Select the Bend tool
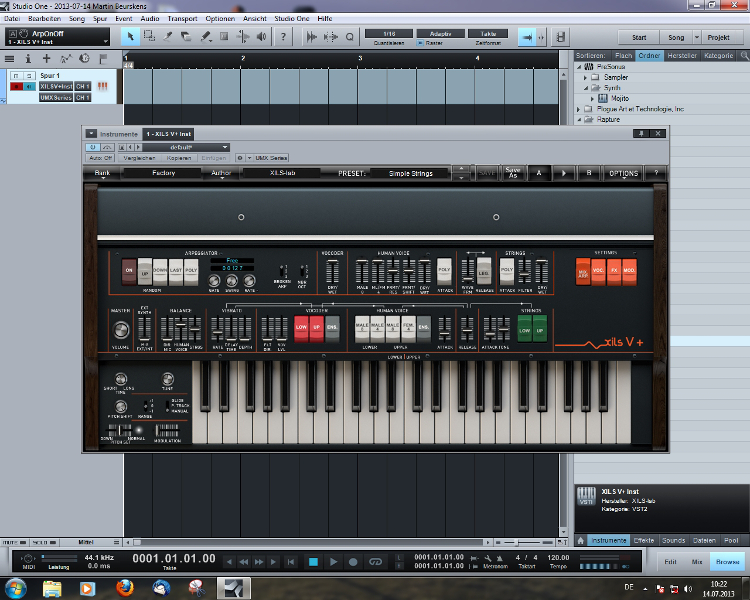The height and width of the screenshot is (600, 750). coord(243,37)
